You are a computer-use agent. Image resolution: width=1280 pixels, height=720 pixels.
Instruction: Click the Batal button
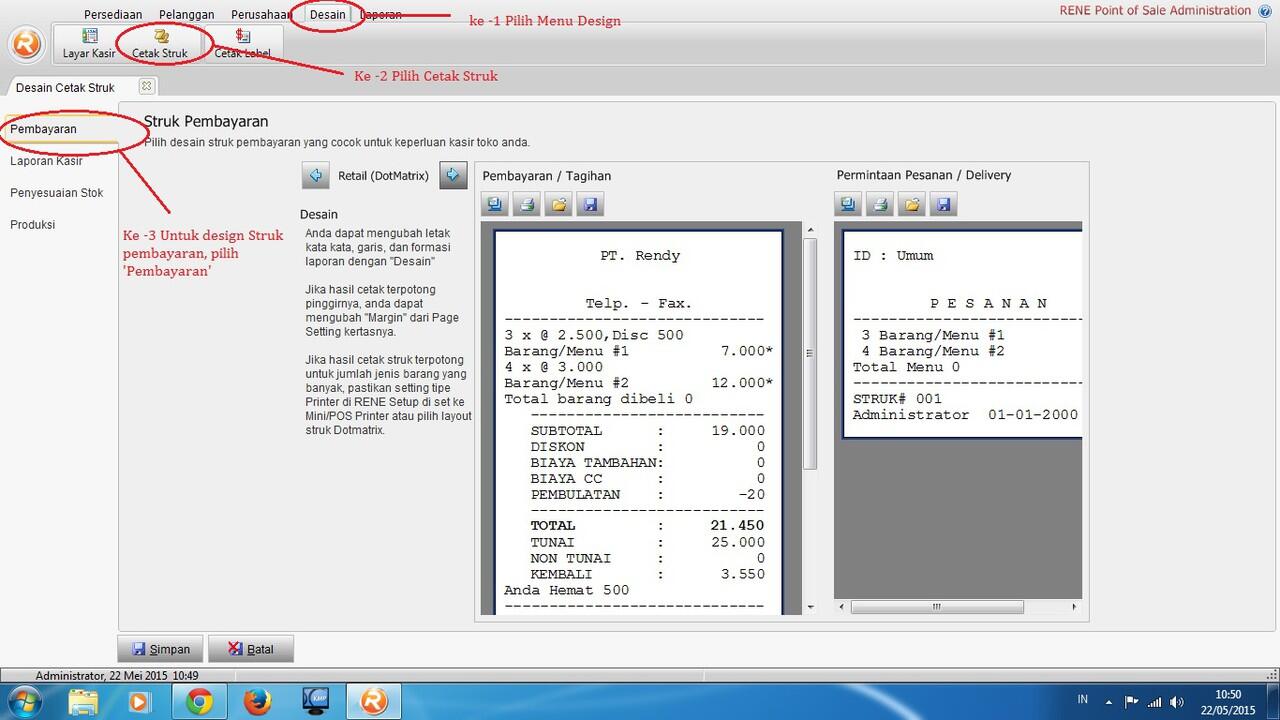[251, 649]
